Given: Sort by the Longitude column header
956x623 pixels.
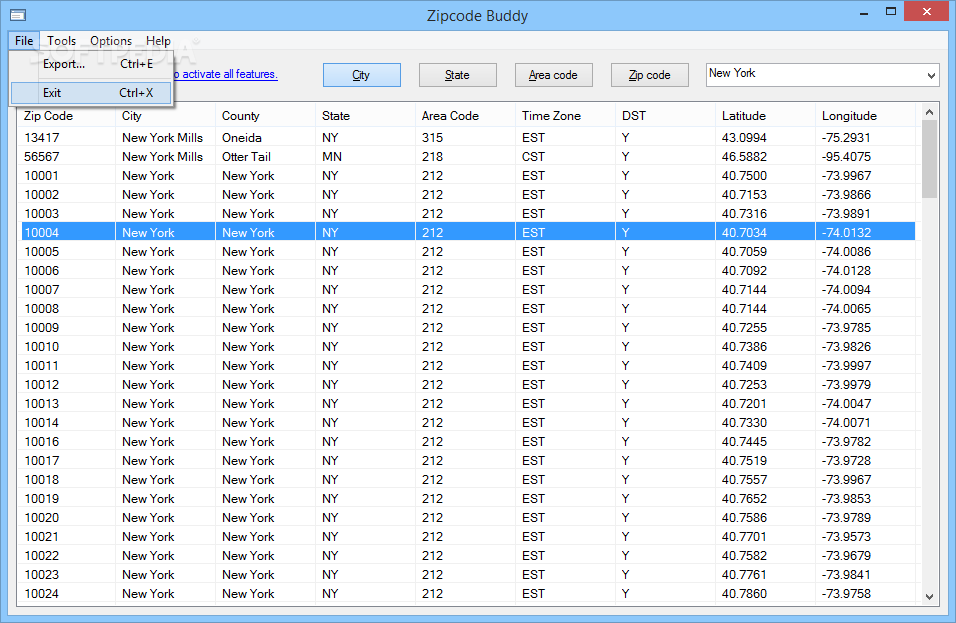Looking at the screenshot, I should 865,116.
